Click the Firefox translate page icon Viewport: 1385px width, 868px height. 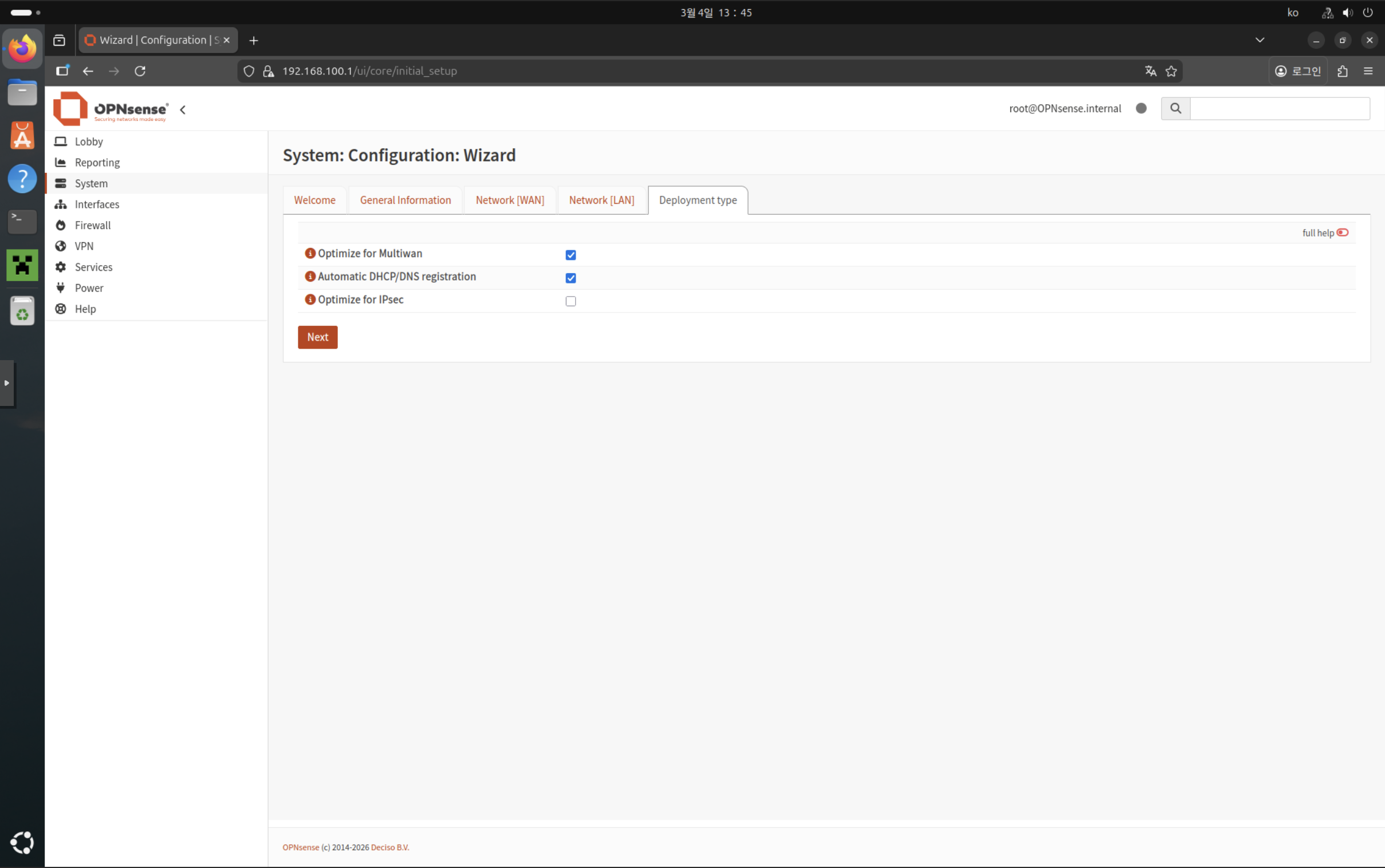(x=1150, y=71)
